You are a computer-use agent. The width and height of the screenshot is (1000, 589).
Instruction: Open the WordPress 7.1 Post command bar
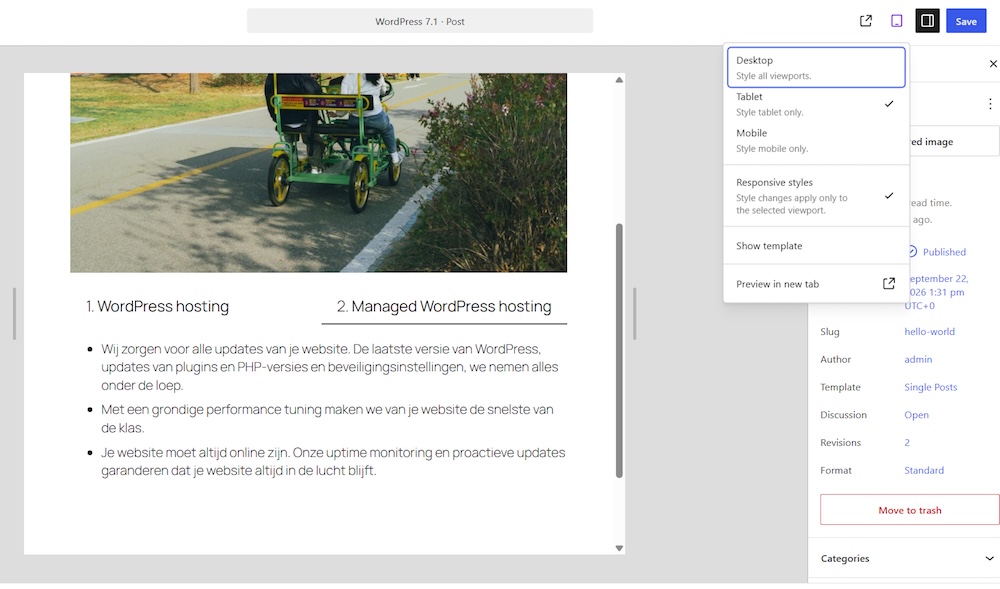point(420,21)
